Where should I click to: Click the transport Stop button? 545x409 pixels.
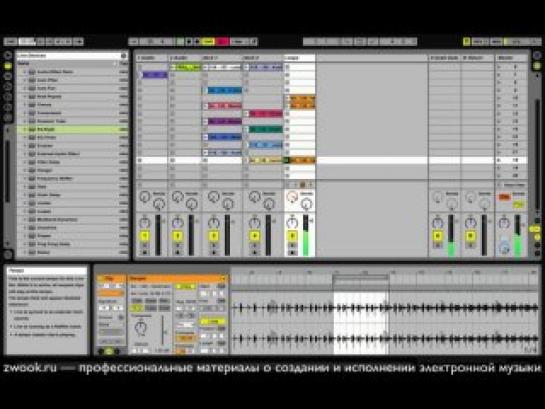tap(189, 42)
